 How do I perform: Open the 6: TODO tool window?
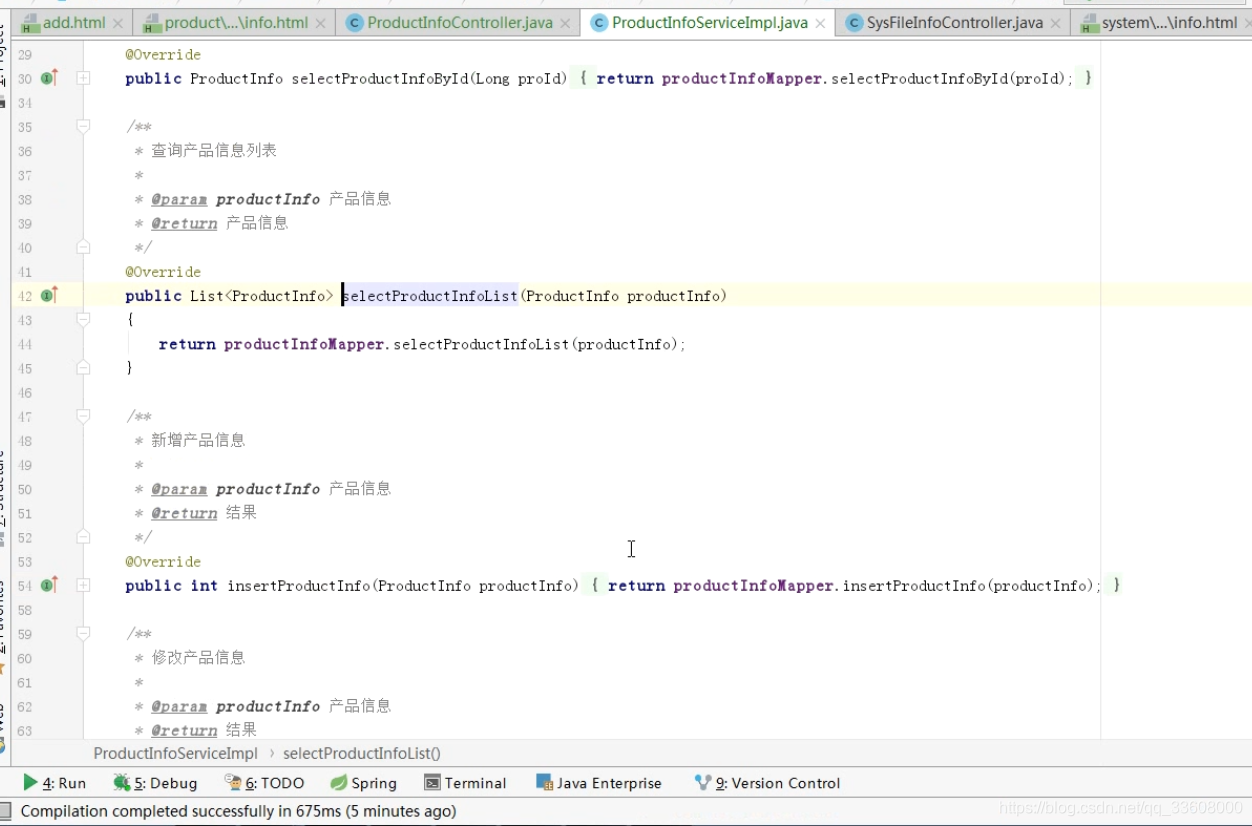(265, 783)
